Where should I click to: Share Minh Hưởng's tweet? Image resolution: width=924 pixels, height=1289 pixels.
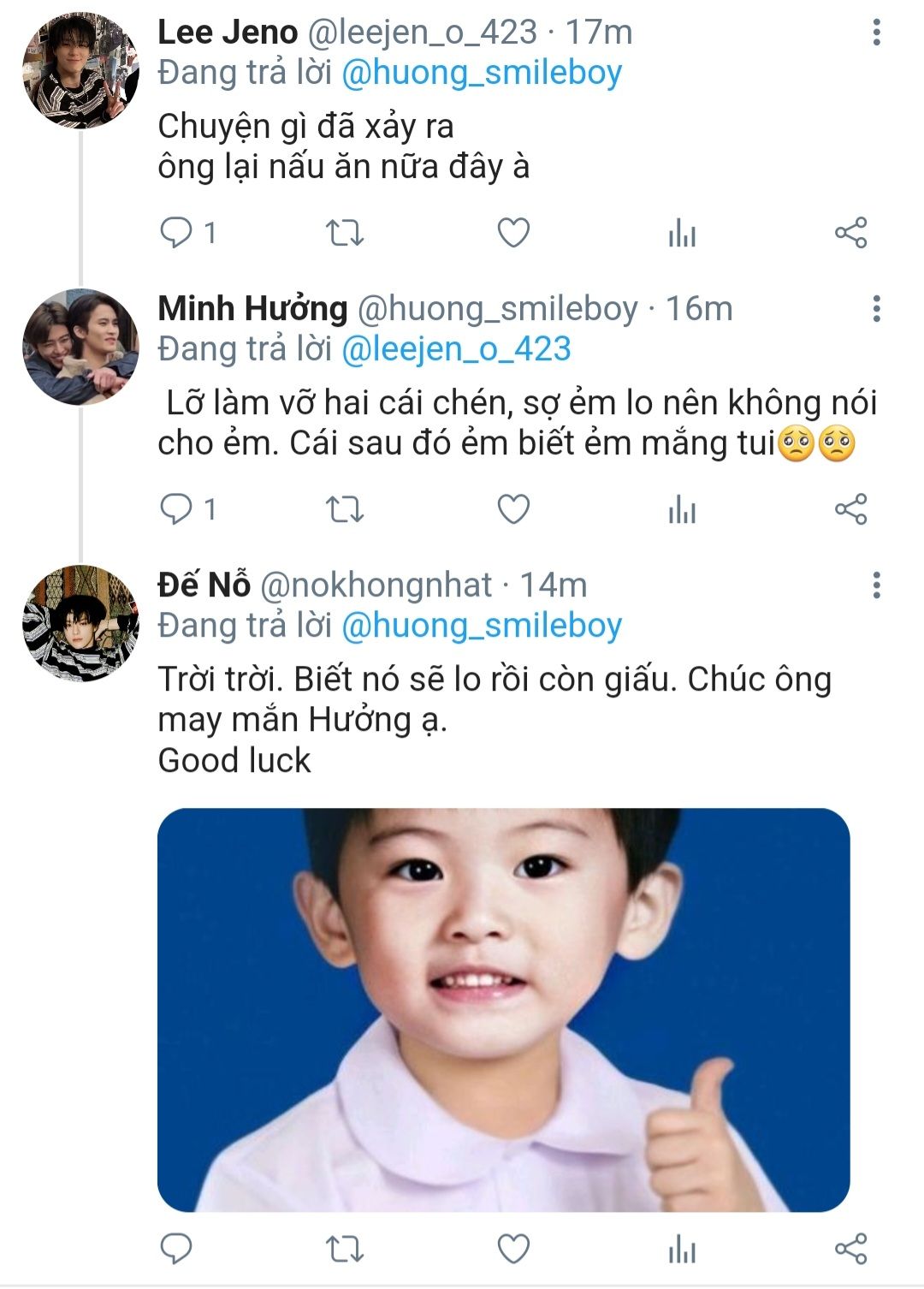[850, 509]
